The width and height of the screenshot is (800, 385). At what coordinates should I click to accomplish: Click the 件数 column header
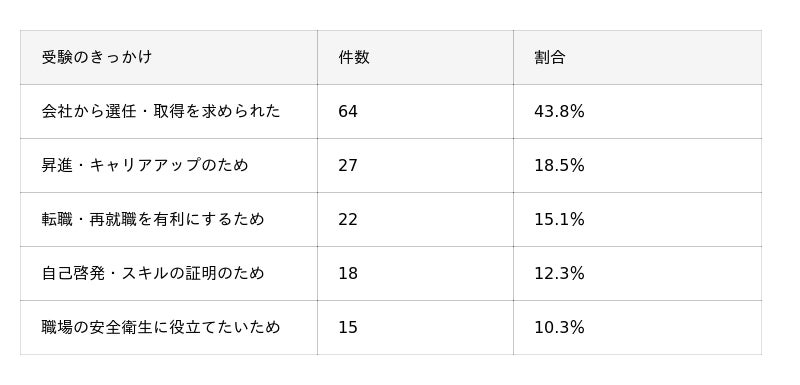415,57
